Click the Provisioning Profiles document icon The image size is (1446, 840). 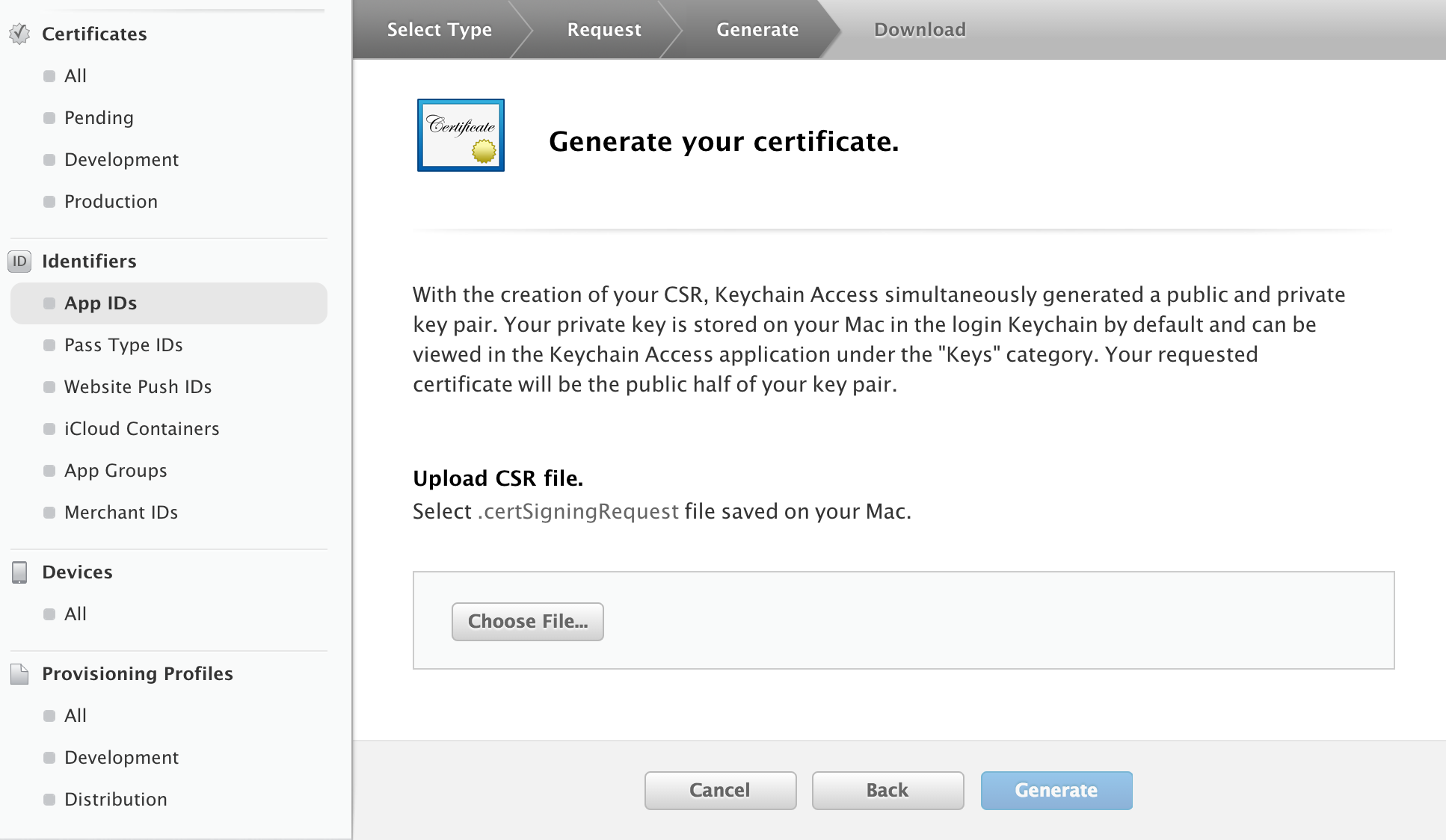[x=19, y=673]
